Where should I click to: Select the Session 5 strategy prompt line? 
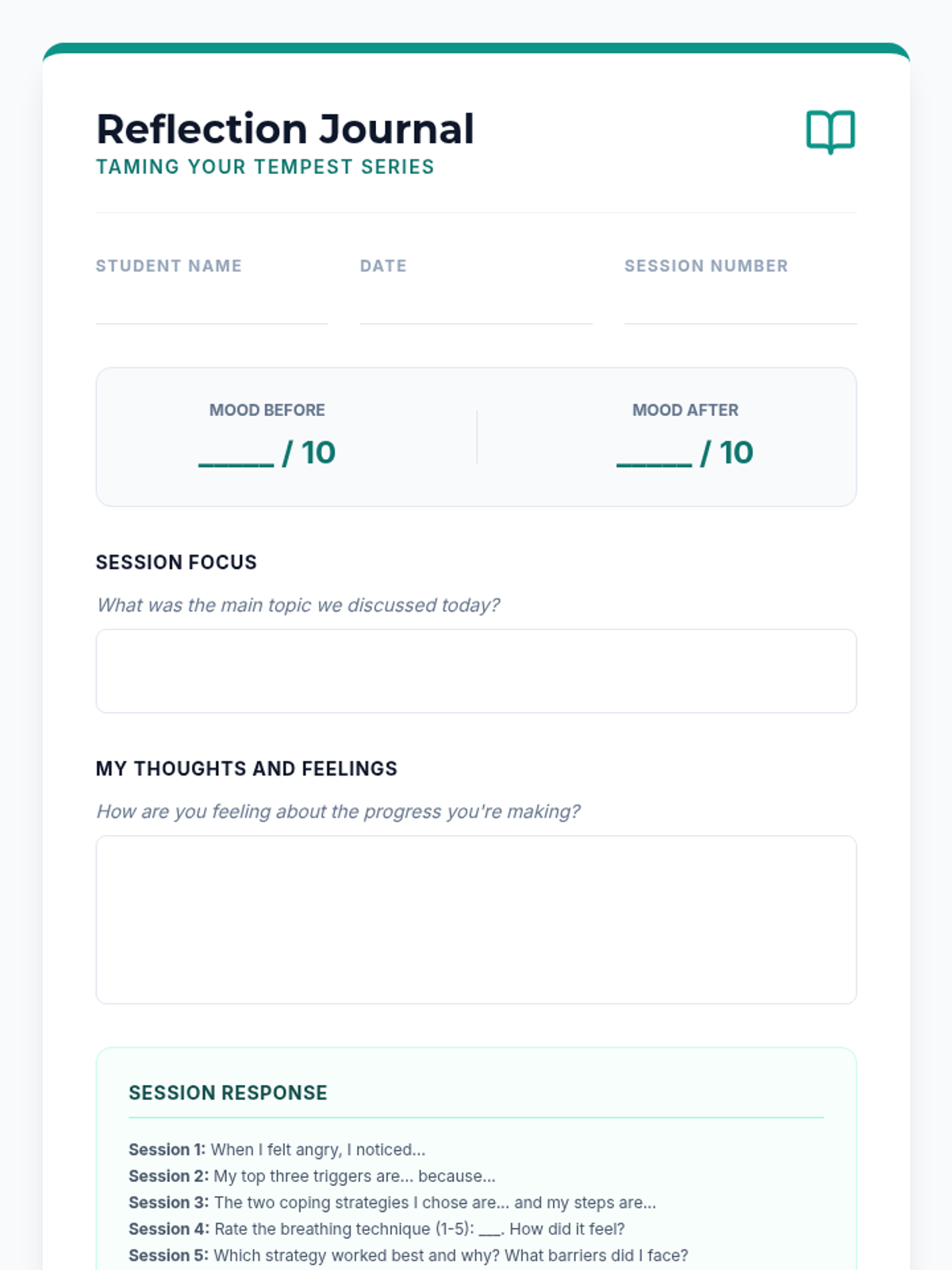408,1256
